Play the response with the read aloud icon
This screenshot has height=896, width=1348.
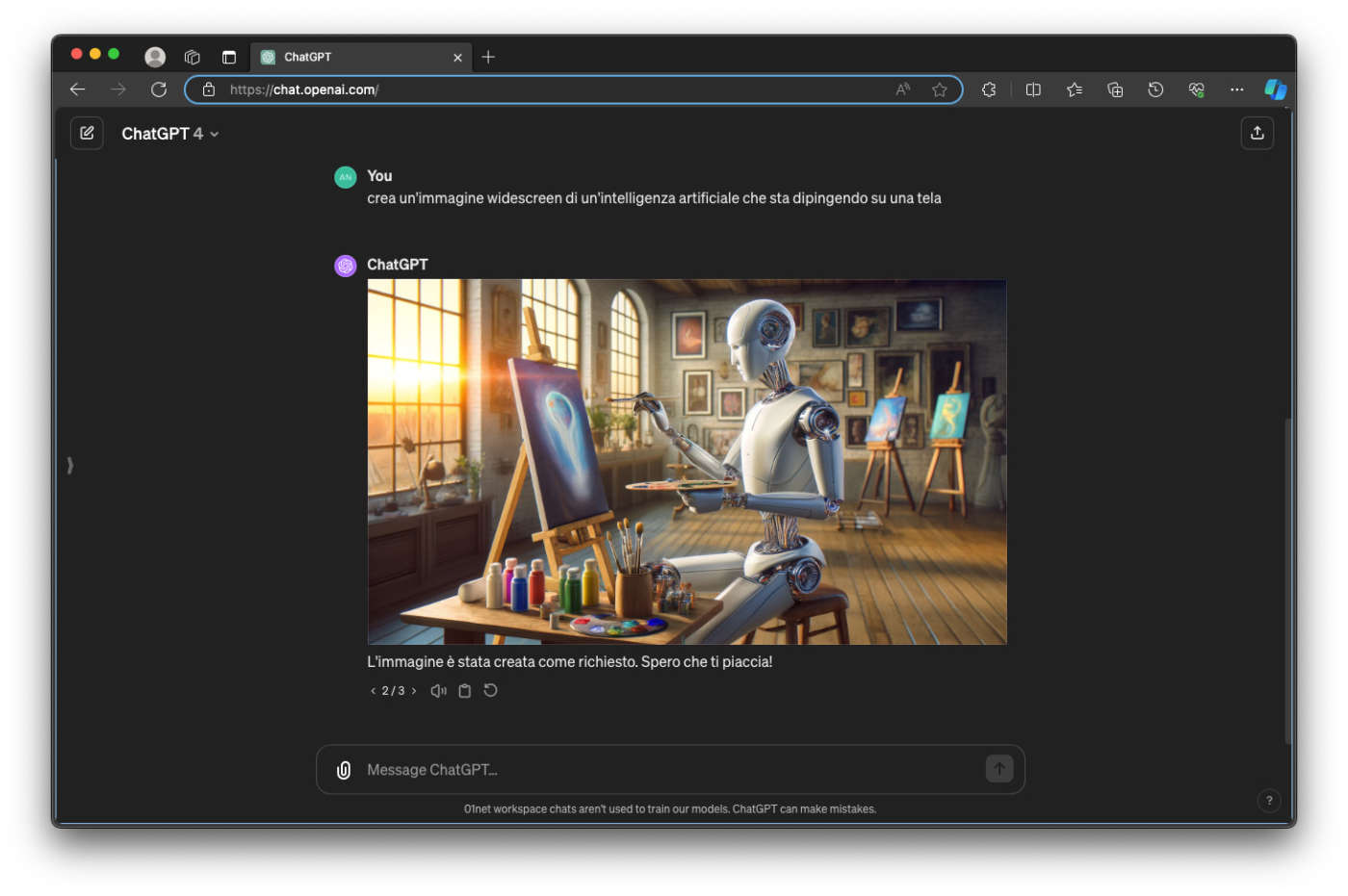tap(438, 691)
